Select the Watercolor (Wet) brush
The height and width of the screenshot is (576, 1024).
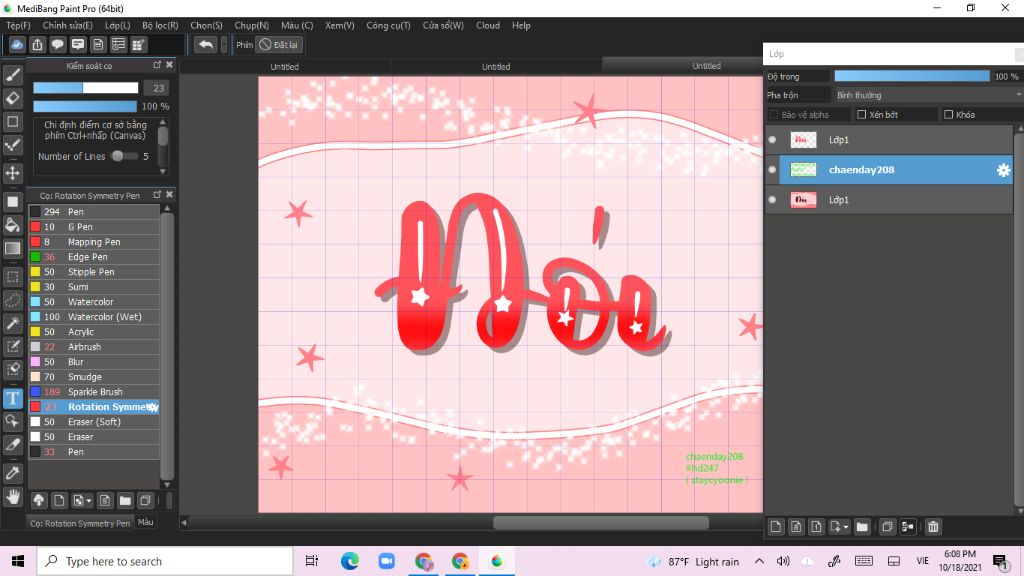click(x=94, y=317)
